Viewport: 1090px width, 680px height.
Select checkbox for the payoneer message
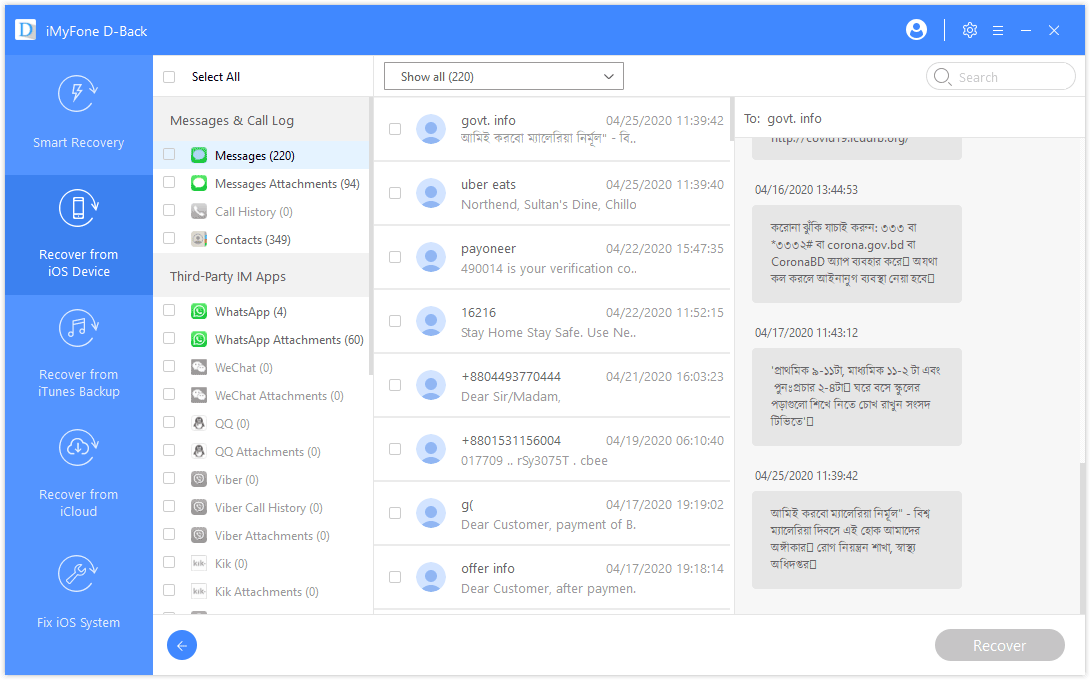tap(395, 257)
